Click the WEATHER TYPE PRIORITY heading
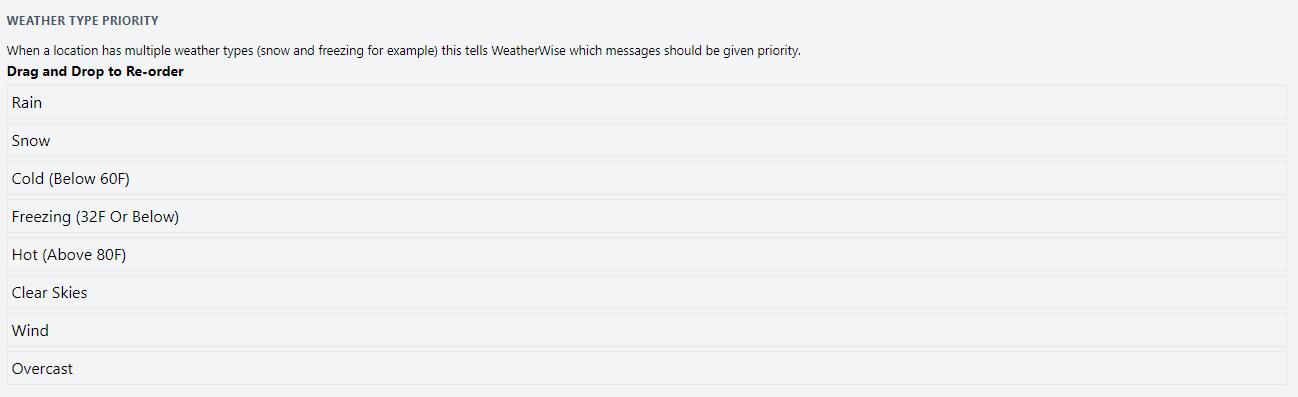1298x397 pixels. [83, 21]
